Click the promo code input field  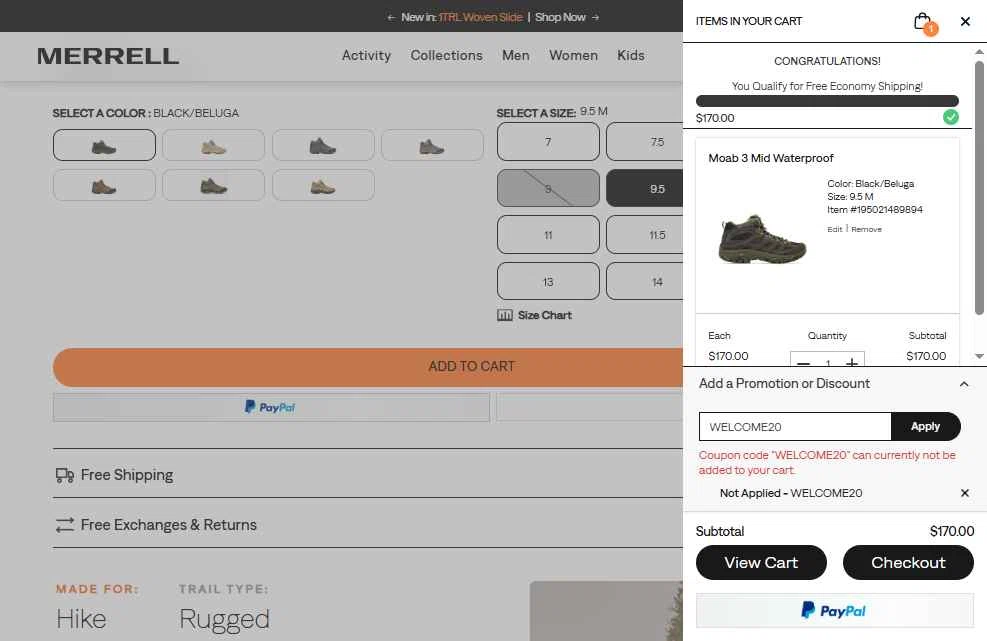(x=795, y=427)
